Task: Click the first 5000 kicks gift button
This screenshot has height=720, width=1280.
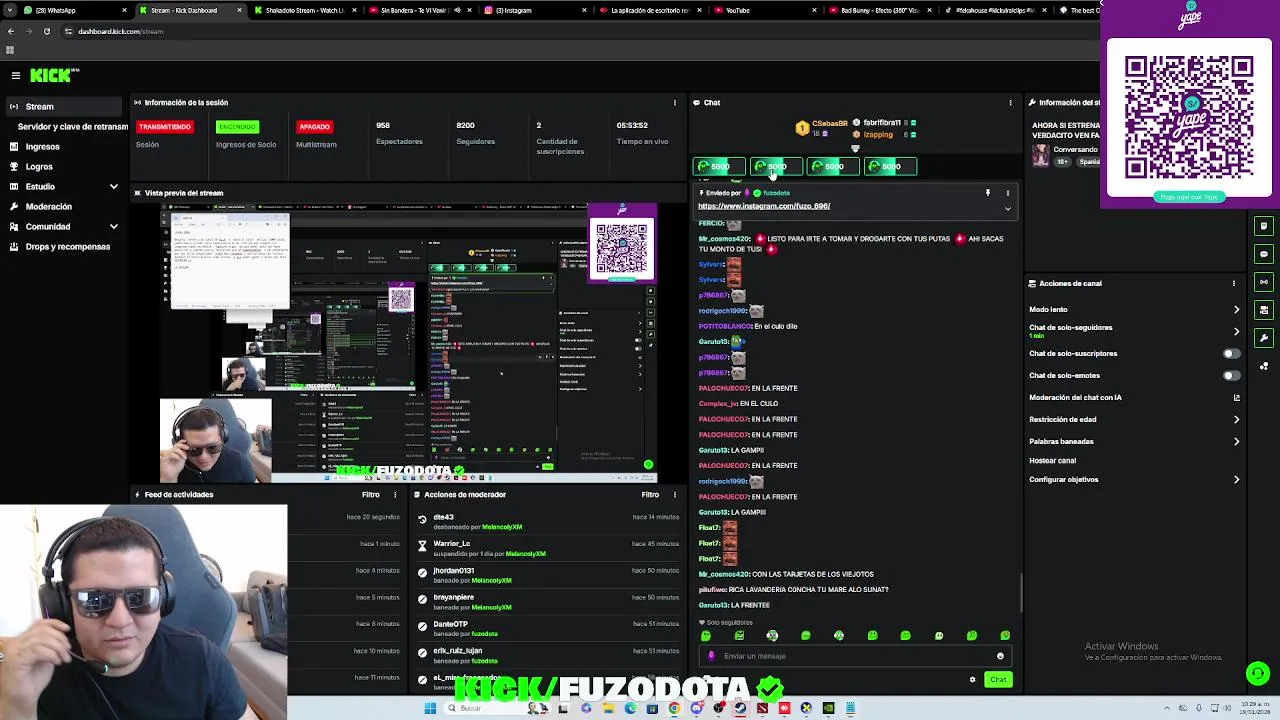Action: (719, 166)
